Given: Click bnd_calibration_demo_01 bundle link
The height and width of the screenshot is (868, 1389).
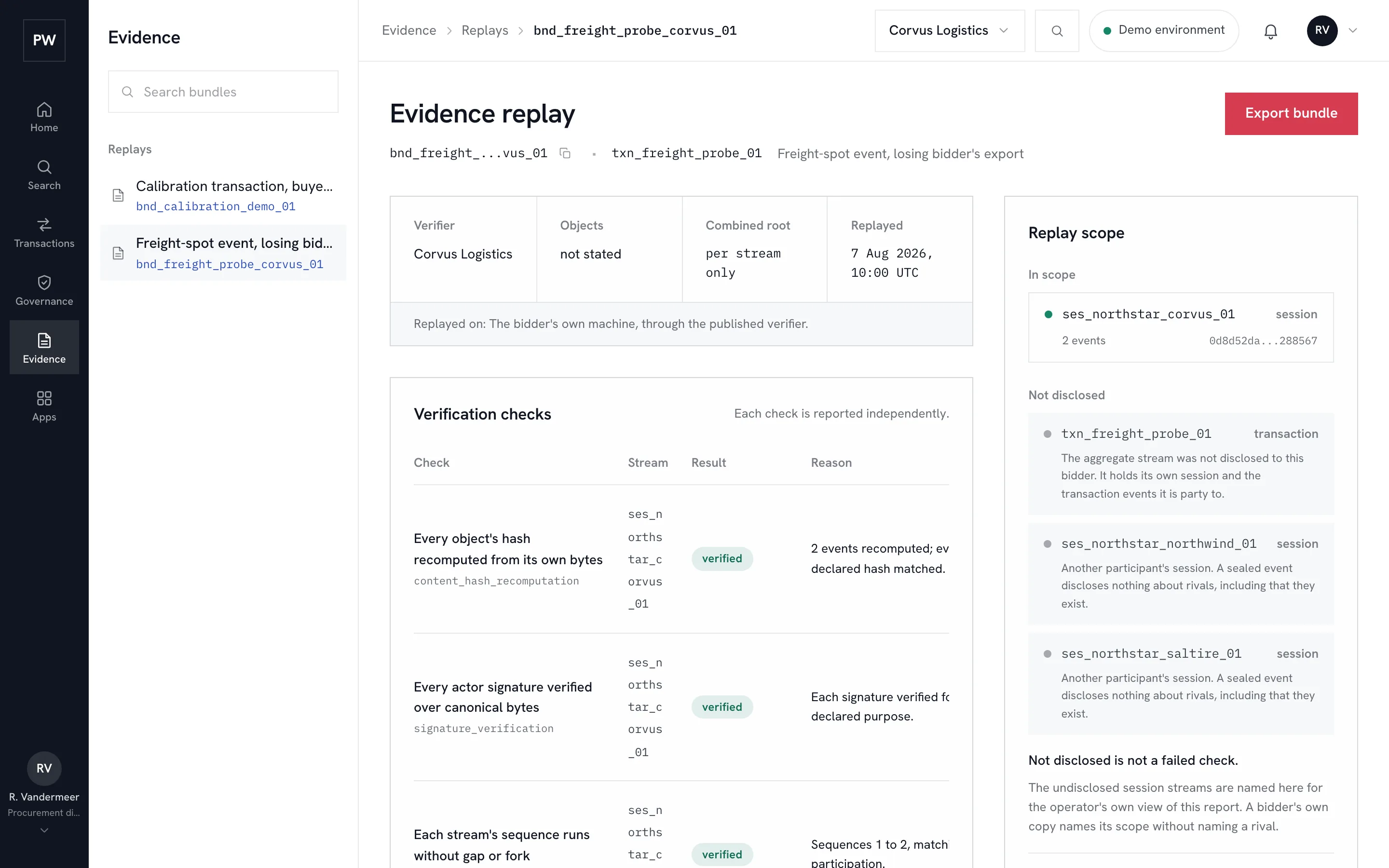Looking at the screenshot, I should tap(216, 207).
